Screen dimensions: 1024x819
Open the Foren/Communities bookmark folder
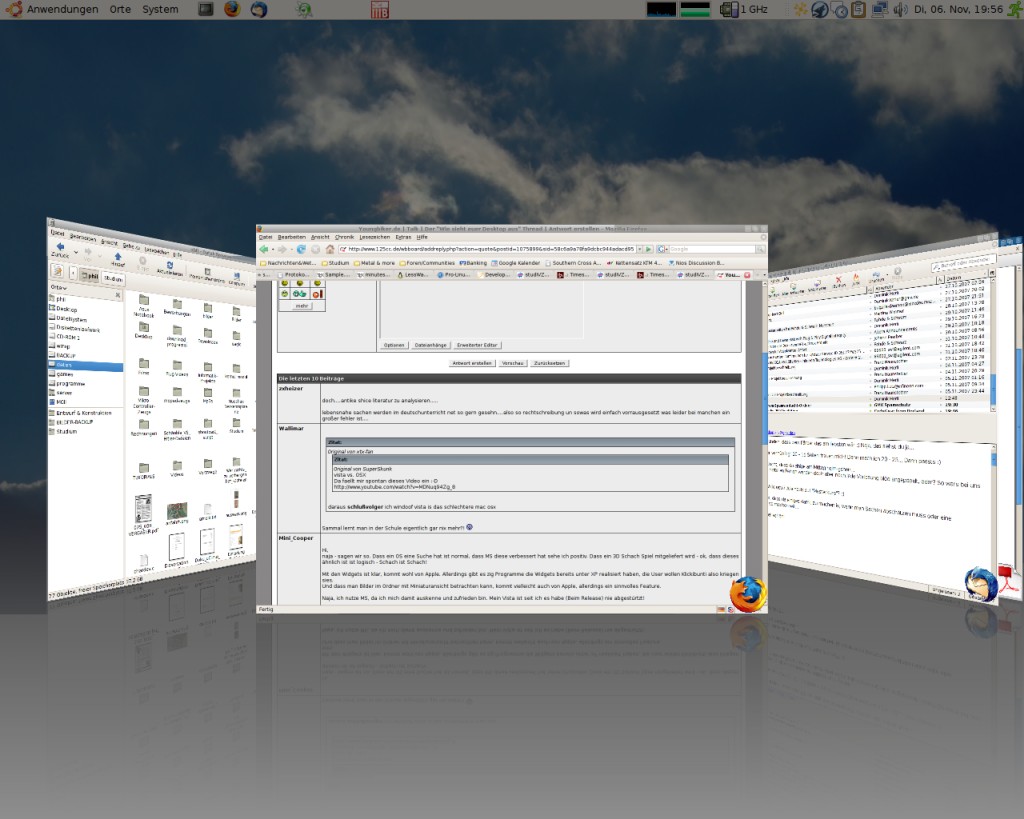[x=426, y=263]
